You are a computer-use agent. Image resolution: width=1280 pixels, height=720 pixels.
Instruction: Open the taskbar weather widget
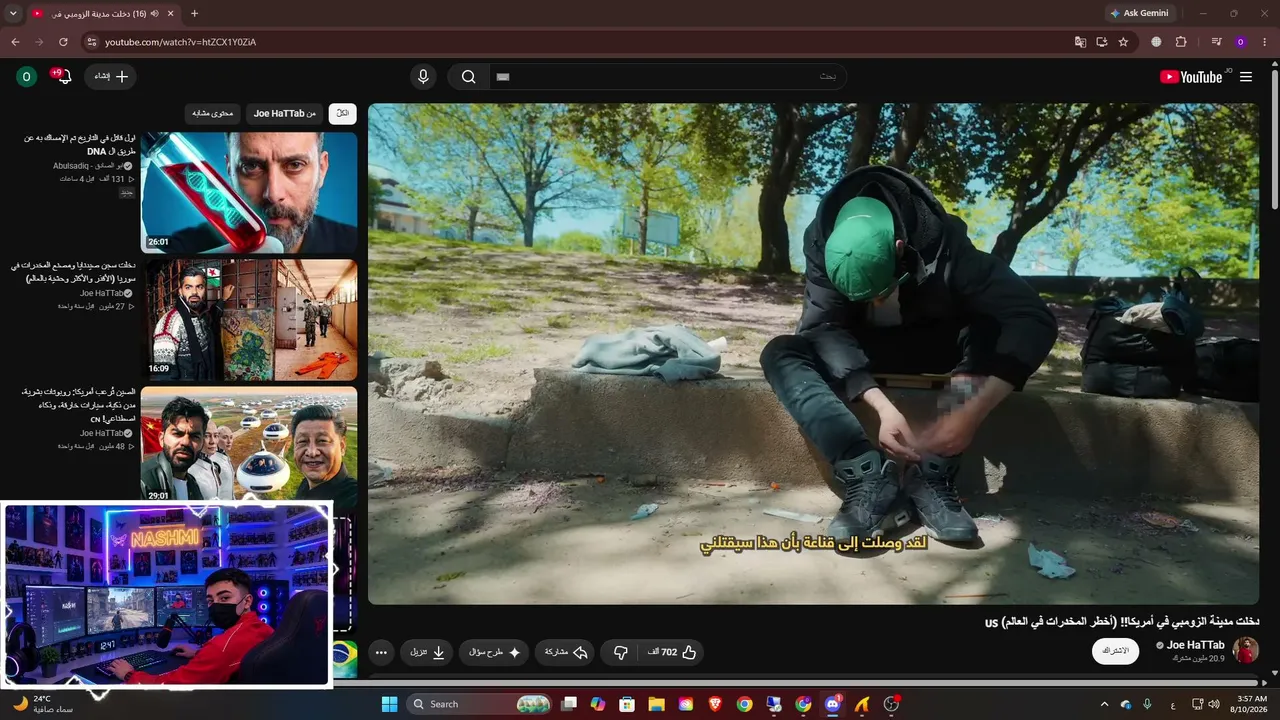42,704
